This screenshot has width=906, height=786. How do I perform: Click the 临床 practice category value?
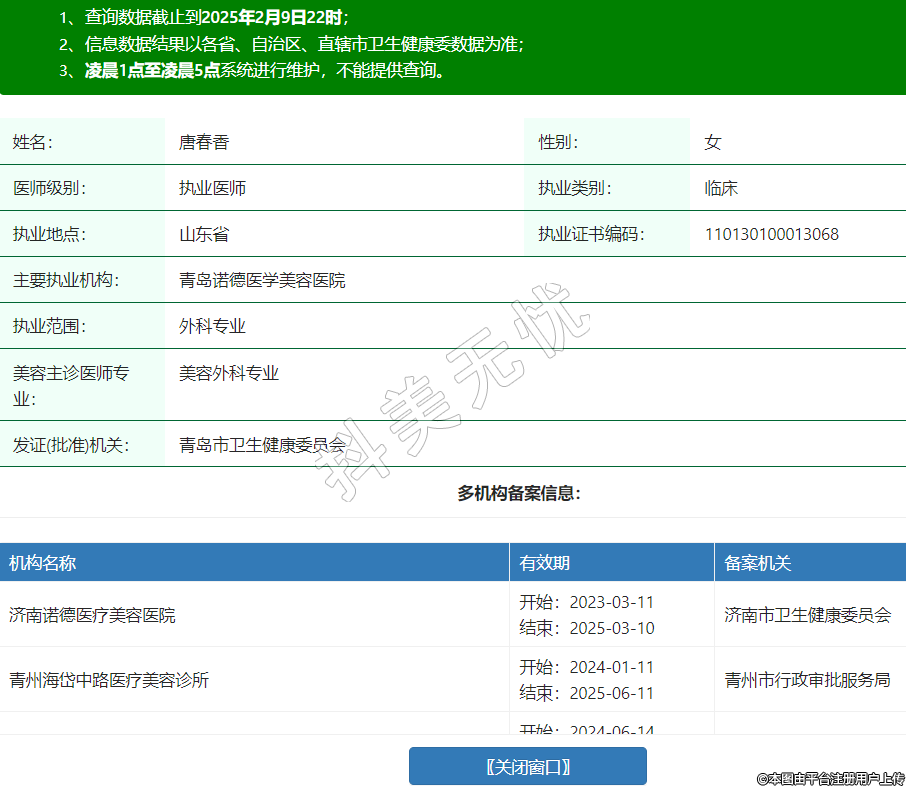[721, 188]
